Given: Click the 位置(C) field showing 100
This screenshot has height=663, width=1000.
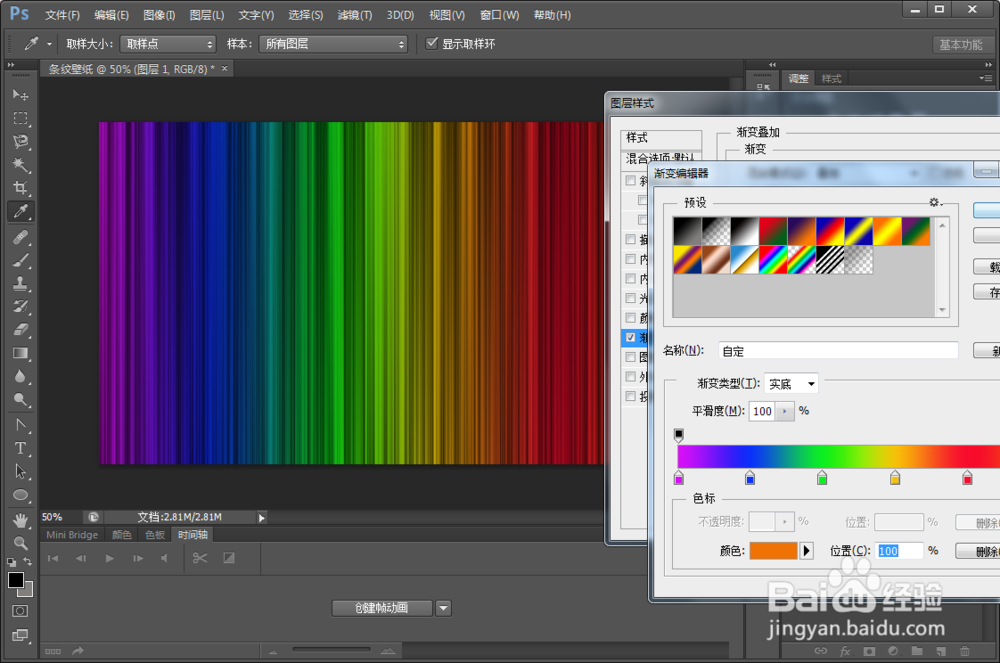Looking at the screenshot, I should [x=899, y=551].
